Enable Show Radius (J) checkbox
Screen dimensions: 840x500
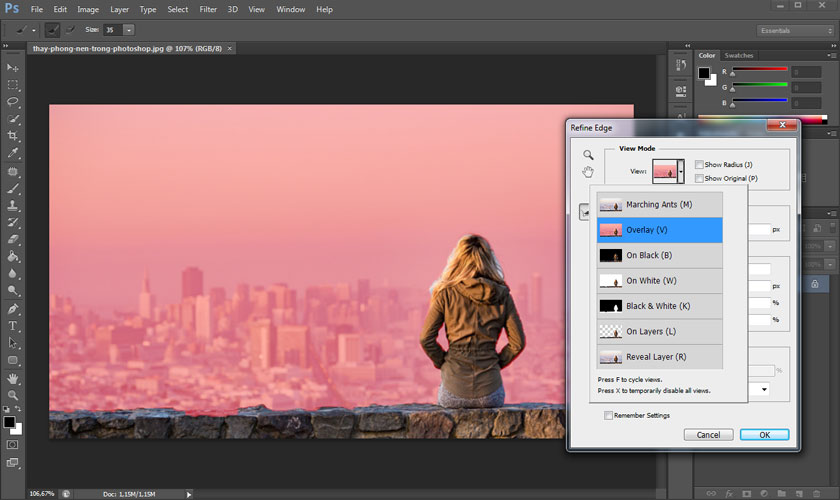699,165
